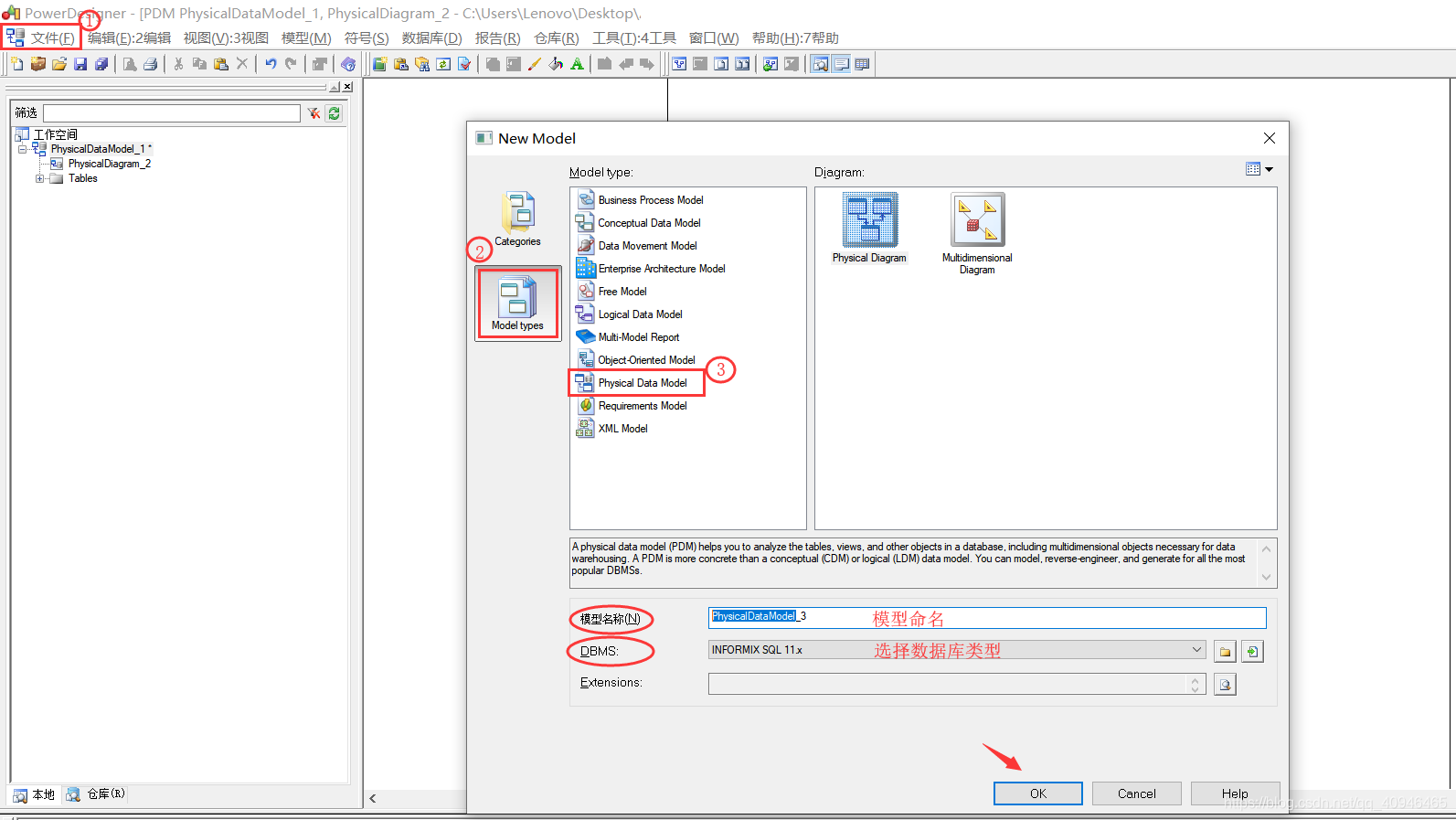The width and height of the screenshot is (1456, 820).
Task: Expand the Tables folder node
Action: point(39,178)
